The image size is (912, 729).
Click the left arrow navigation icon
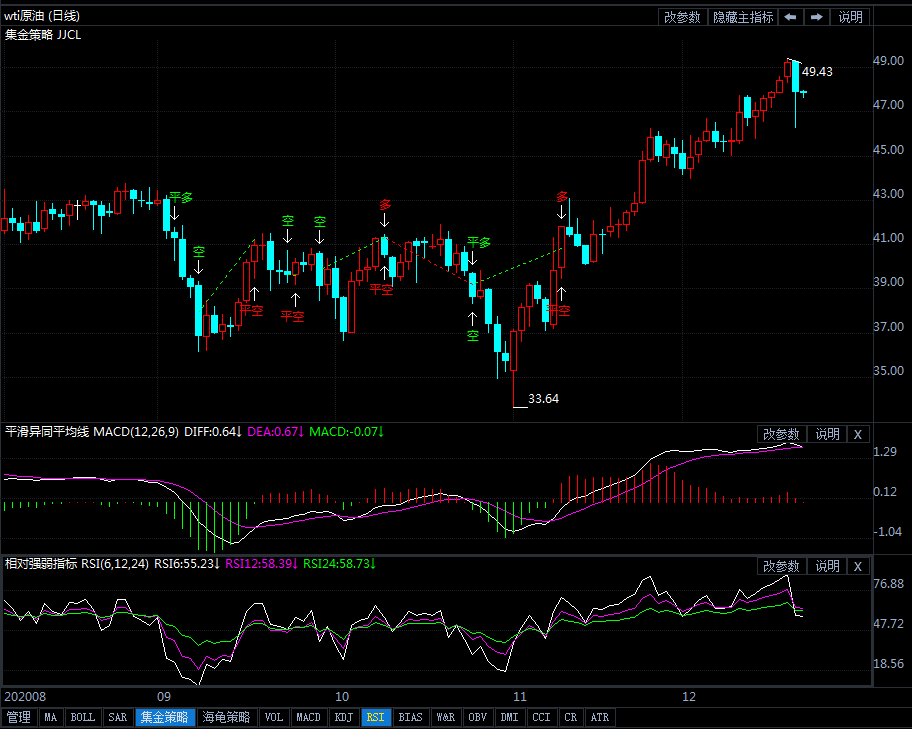coord(790,17)
